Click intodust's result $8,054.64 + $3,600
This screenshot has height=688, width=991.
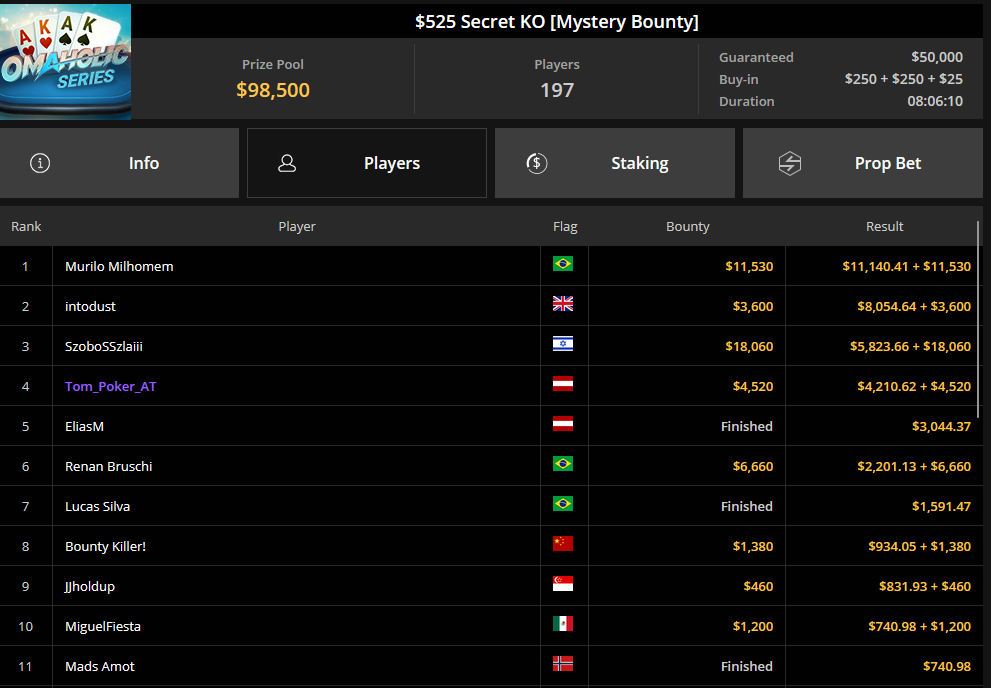point(914,306)
